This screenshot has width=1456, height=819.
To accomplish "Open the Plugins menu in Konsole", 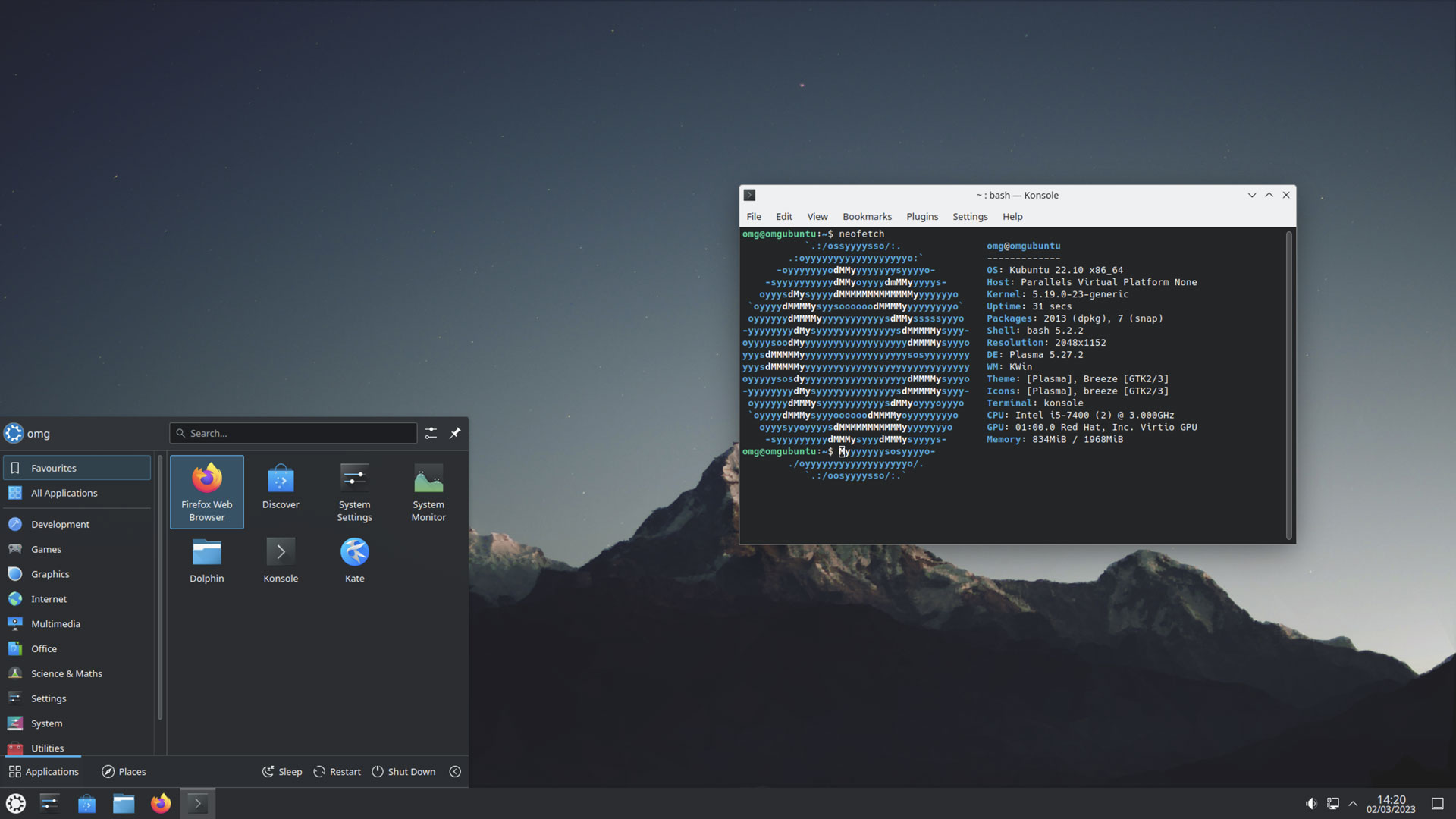I will click(922, 216).
